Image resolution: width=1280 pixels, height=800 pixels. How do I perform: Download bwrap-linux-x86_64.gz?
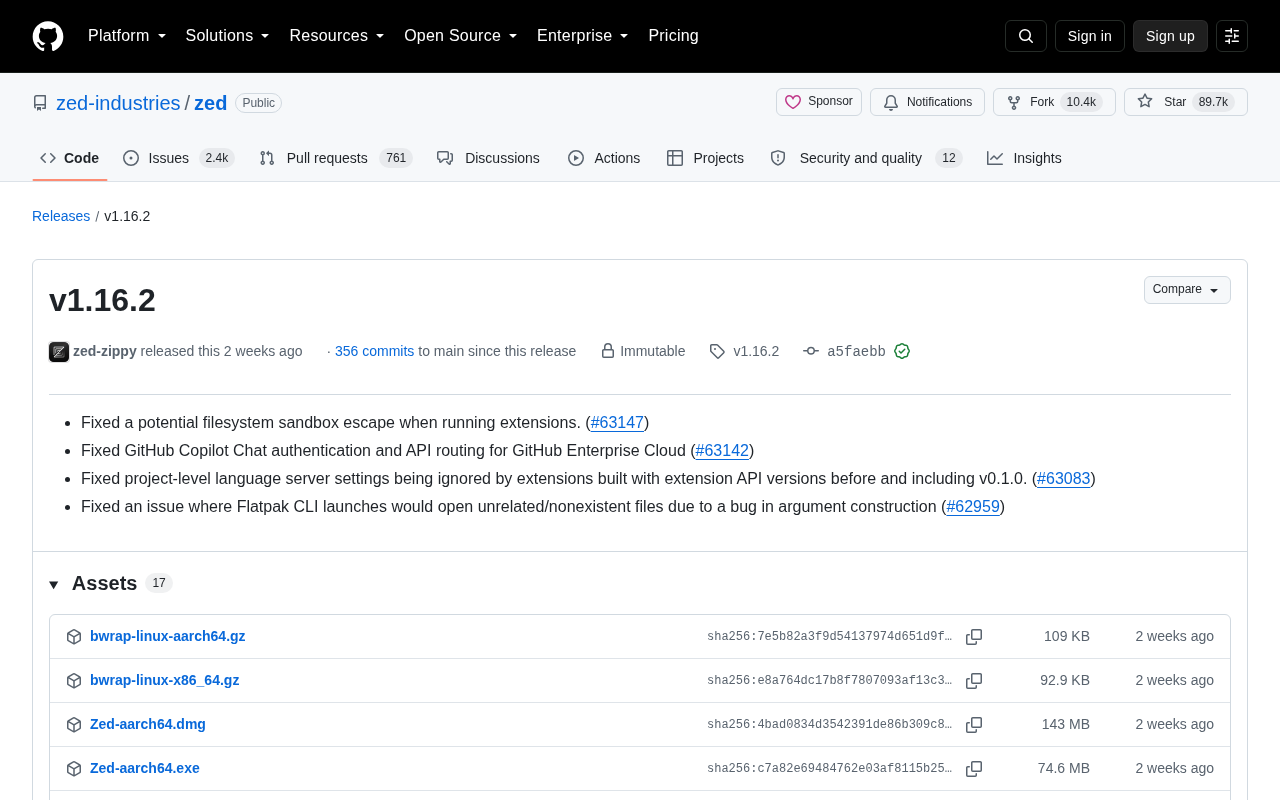(x=164, y=680)
